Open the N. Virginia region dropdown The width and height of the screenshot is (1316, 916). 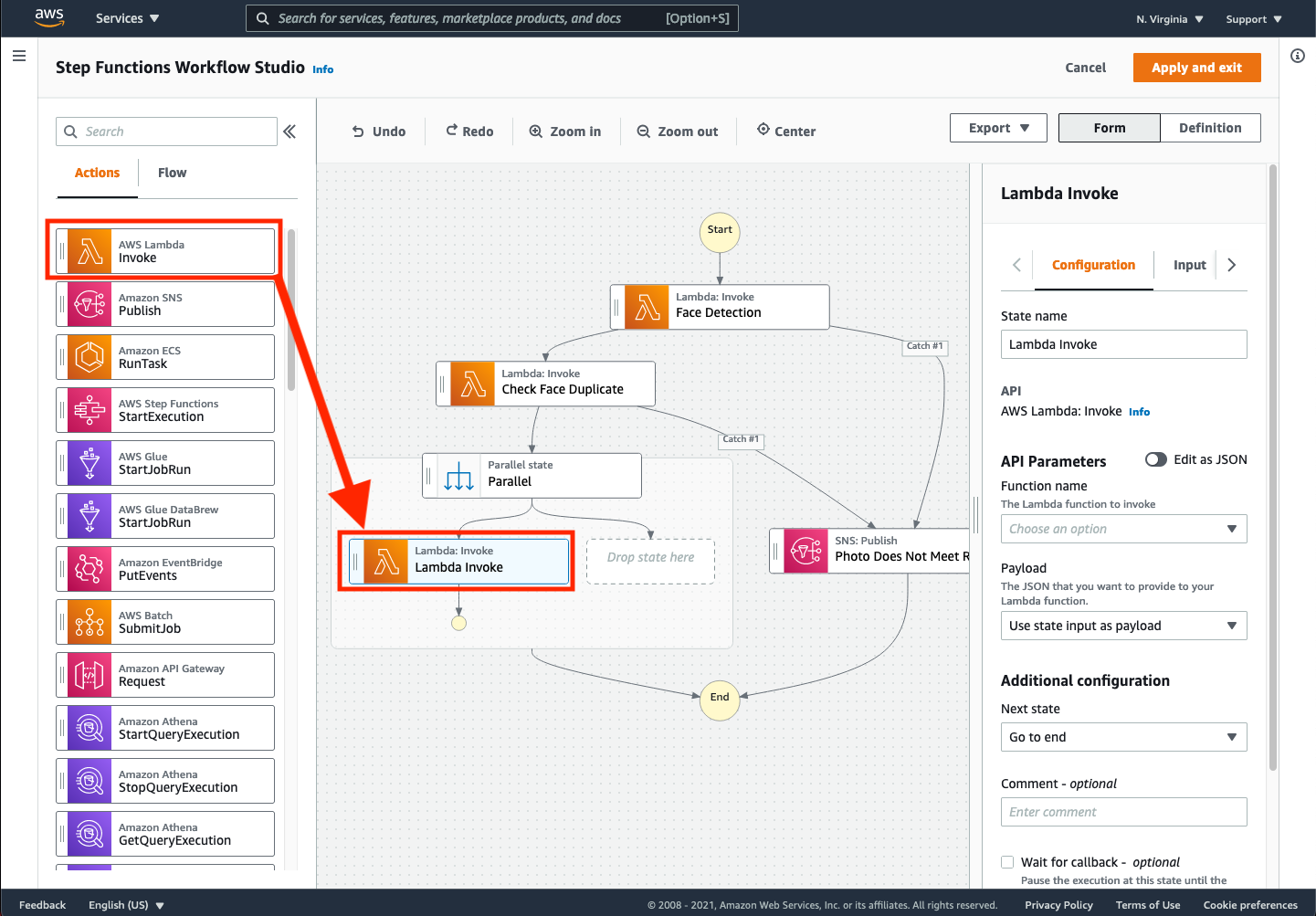pos(1170,19)
